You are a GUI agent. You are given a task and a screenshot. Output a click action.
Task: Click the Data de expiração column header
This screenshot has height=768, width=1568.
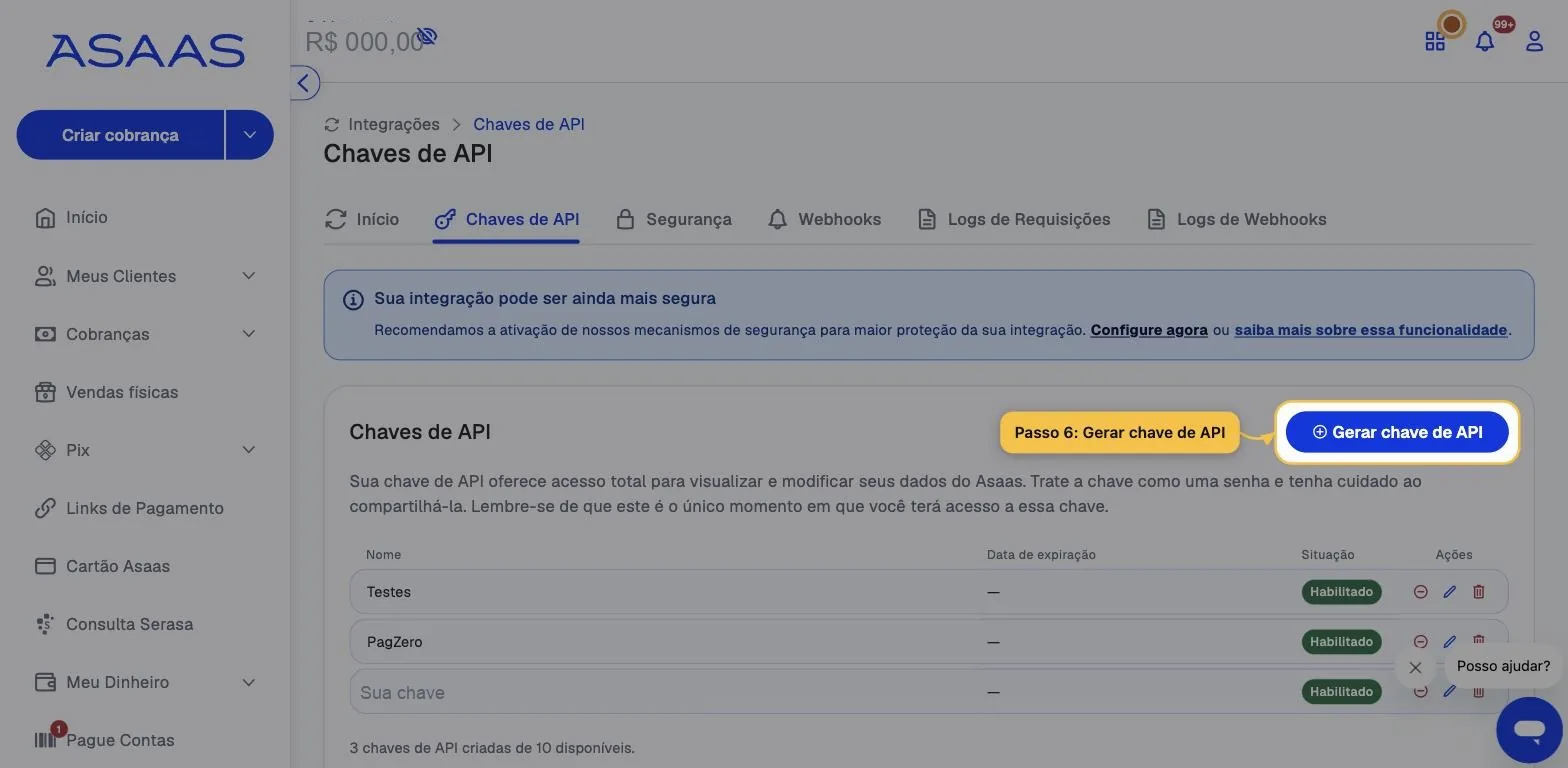pos(1041,554)
